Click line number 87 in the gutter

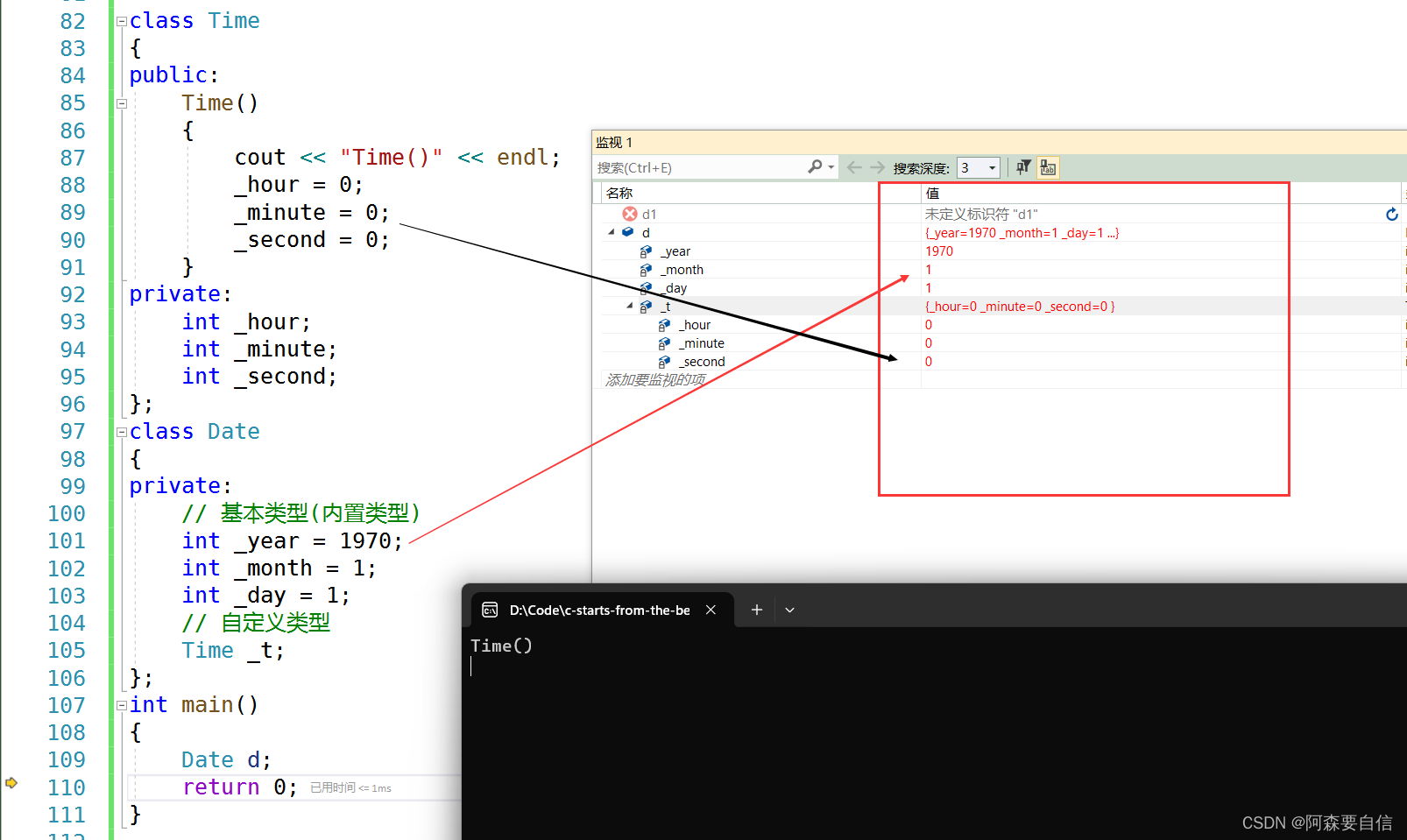pos(73,158)
